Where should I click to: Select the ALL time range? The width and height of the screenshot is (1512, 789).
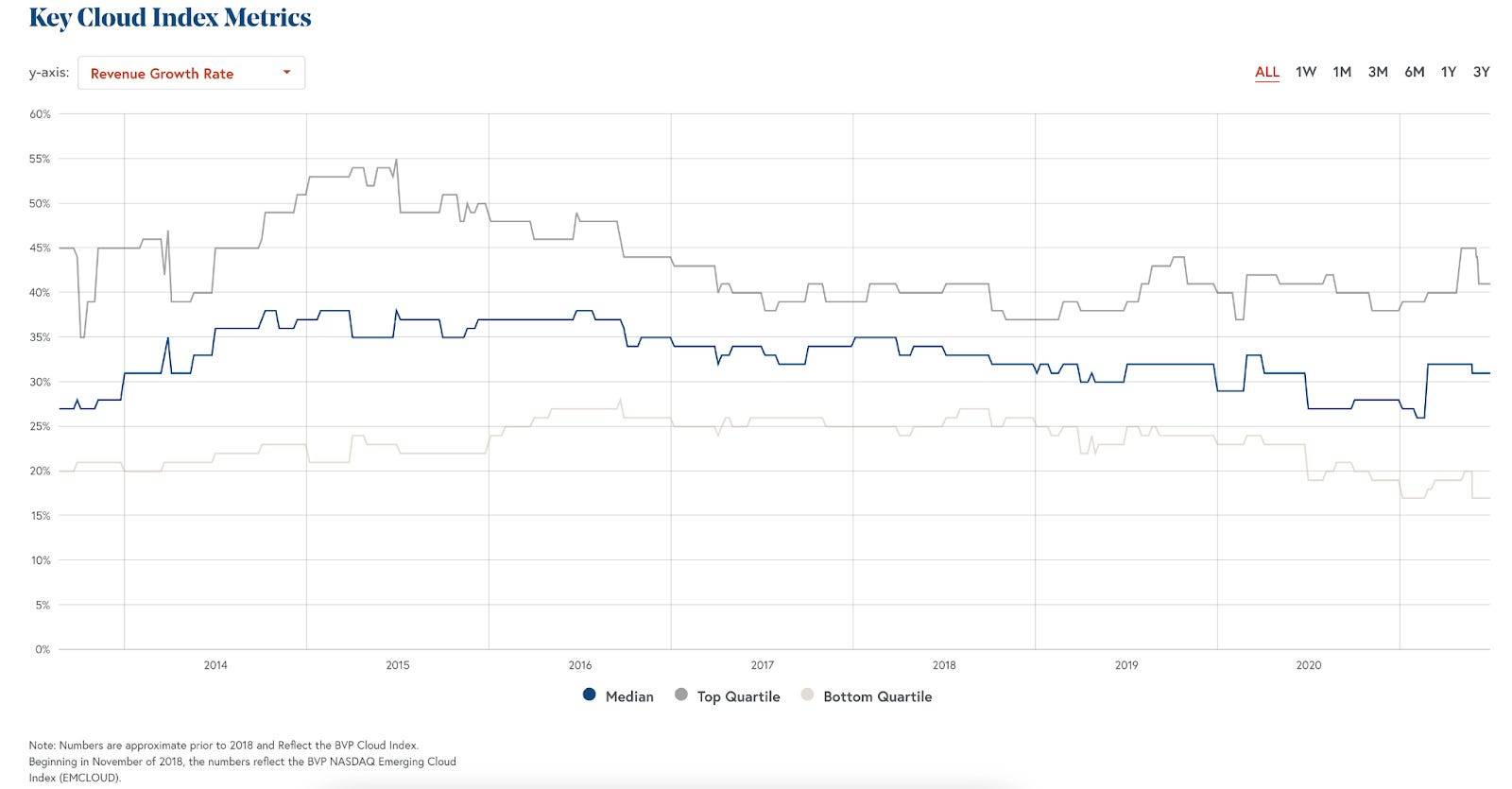pyautogui.click(x=1266, y=72)
